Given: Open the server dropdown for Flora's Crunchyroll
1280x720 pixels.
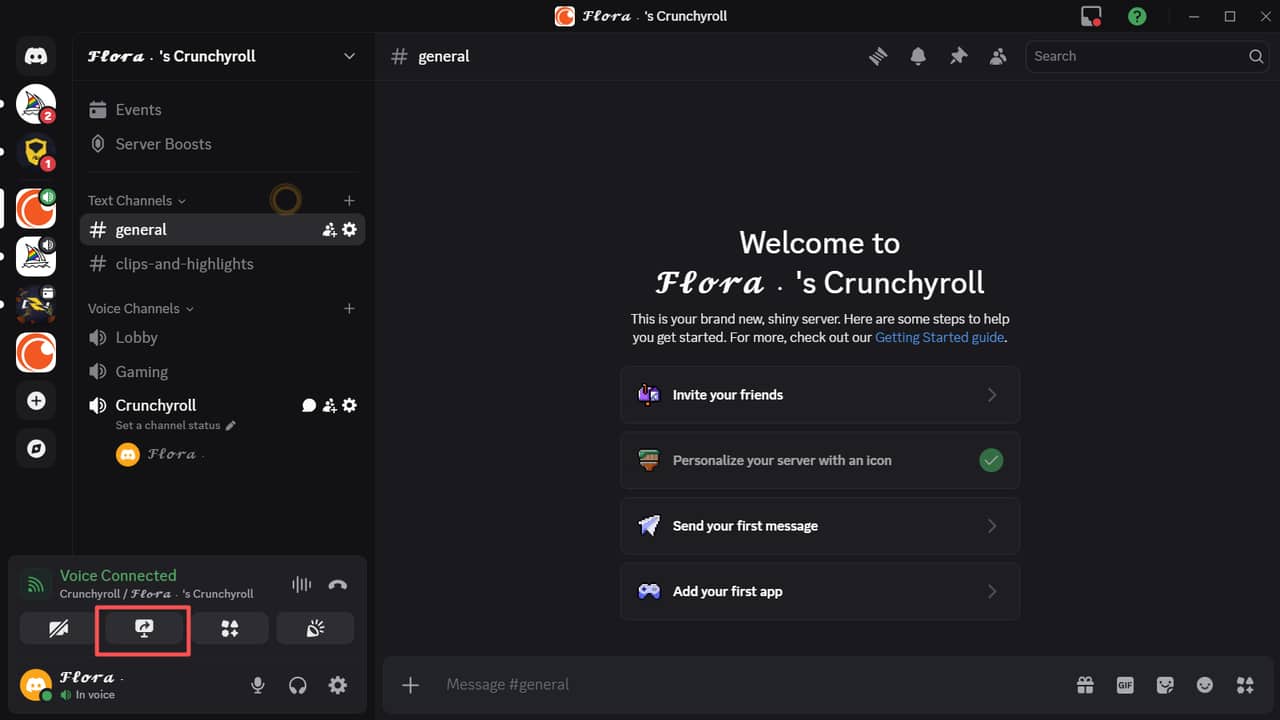Looking at the screenshot, I should pos(349,56).
